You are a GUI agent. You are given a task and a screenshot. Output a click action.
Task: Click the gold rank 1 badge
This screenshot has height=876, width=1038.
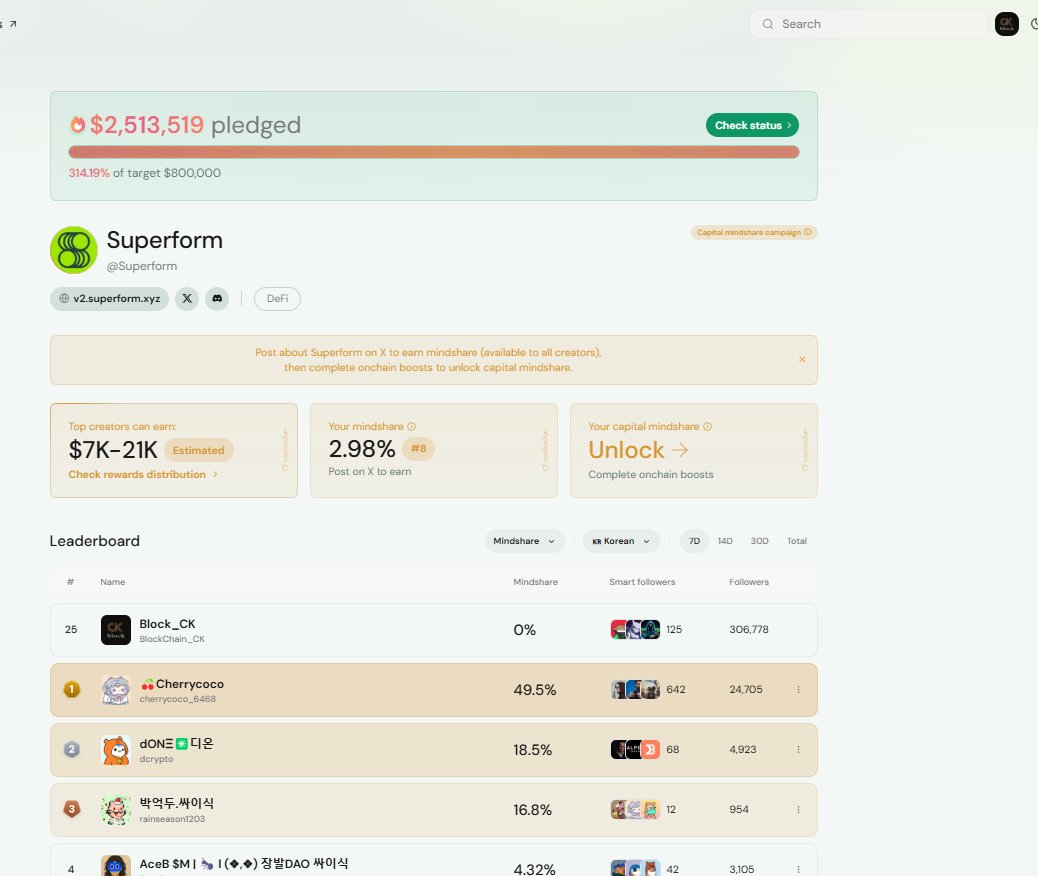pos(71,689)
